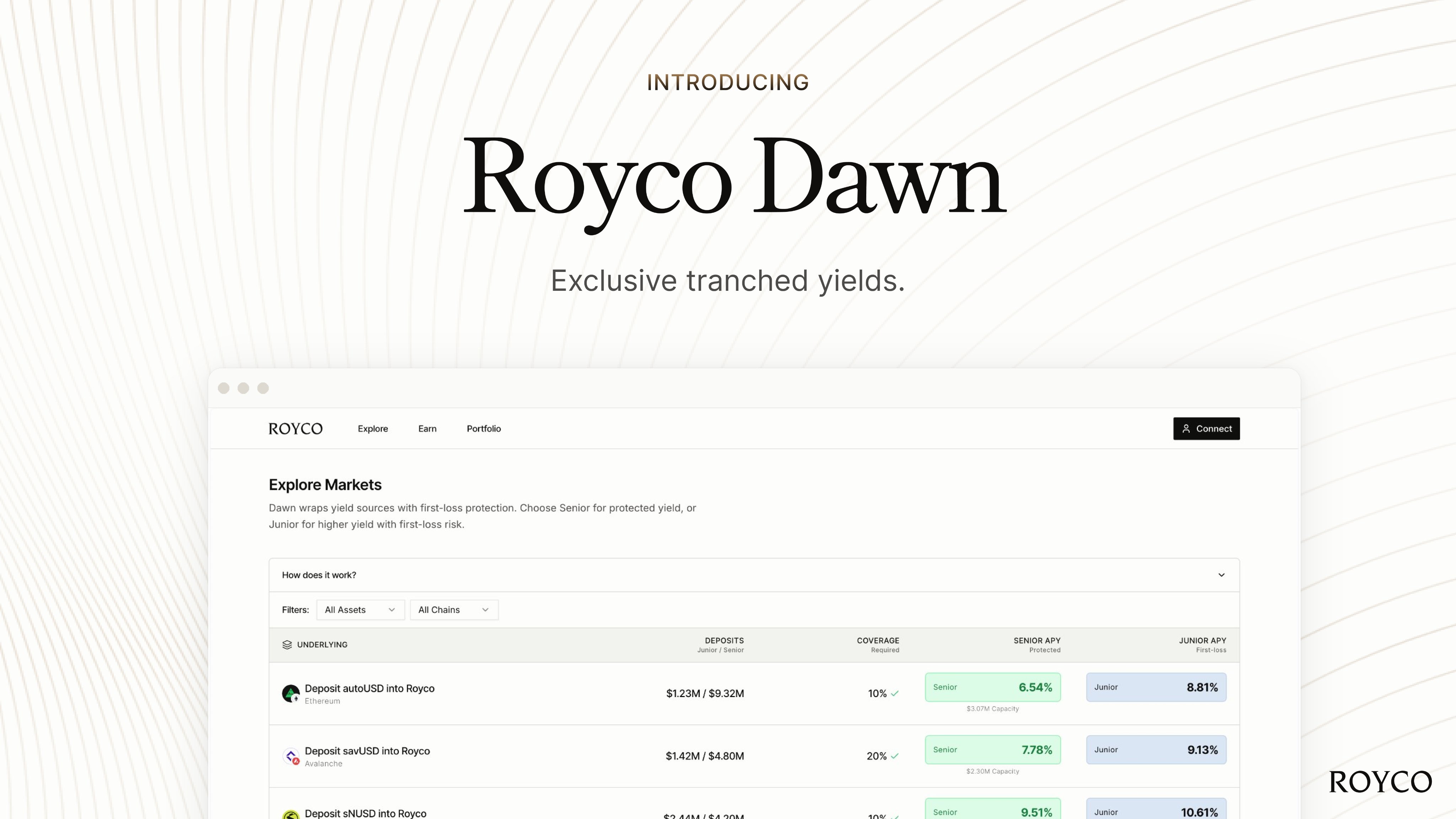Viewport: 1456px width, 819px height.
Task: Open the Deposit savUSD into Royco market
Action: click(368, 751)
